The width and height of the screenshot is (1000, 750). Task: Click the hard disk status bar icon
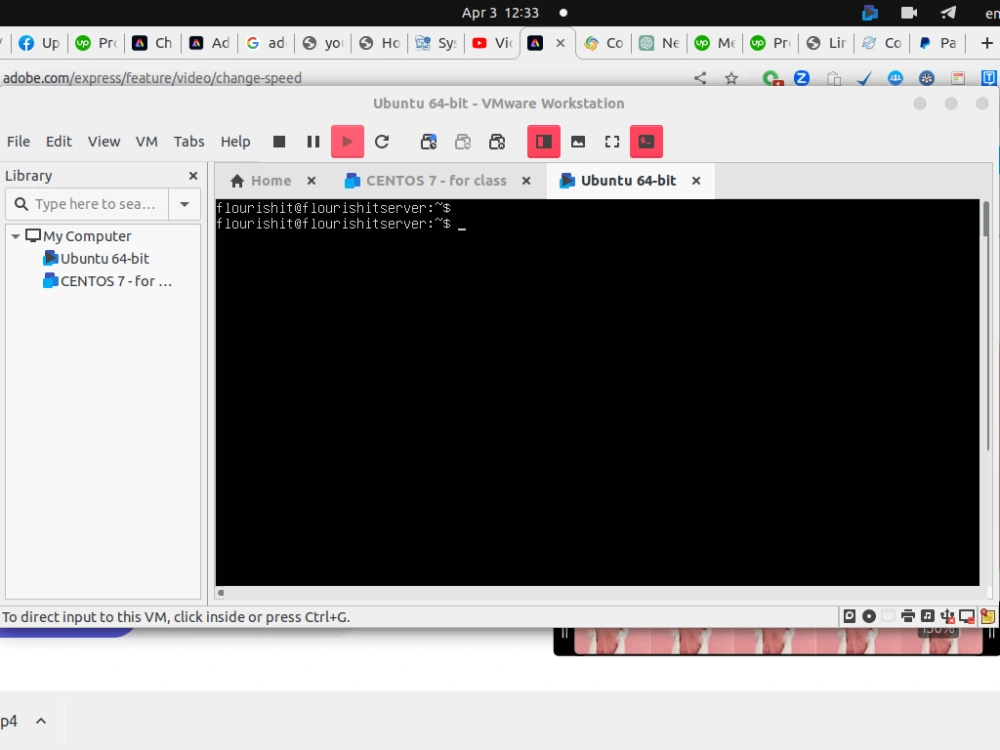[849, 616]
